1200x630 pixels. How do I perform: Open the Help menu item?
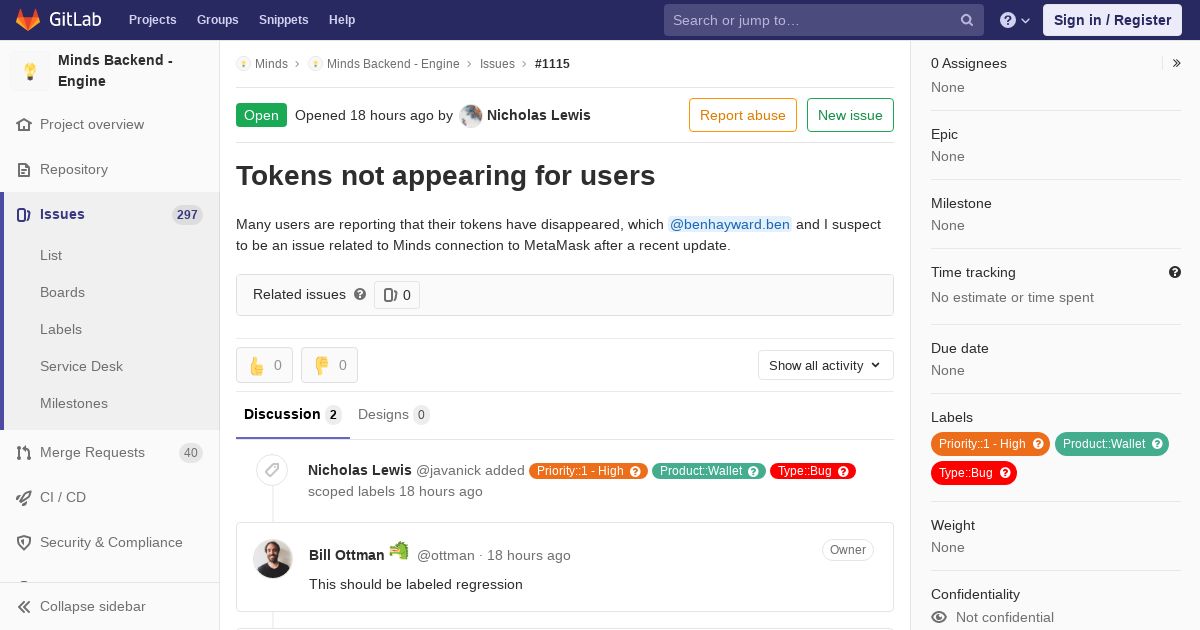[x=342, y=20]
